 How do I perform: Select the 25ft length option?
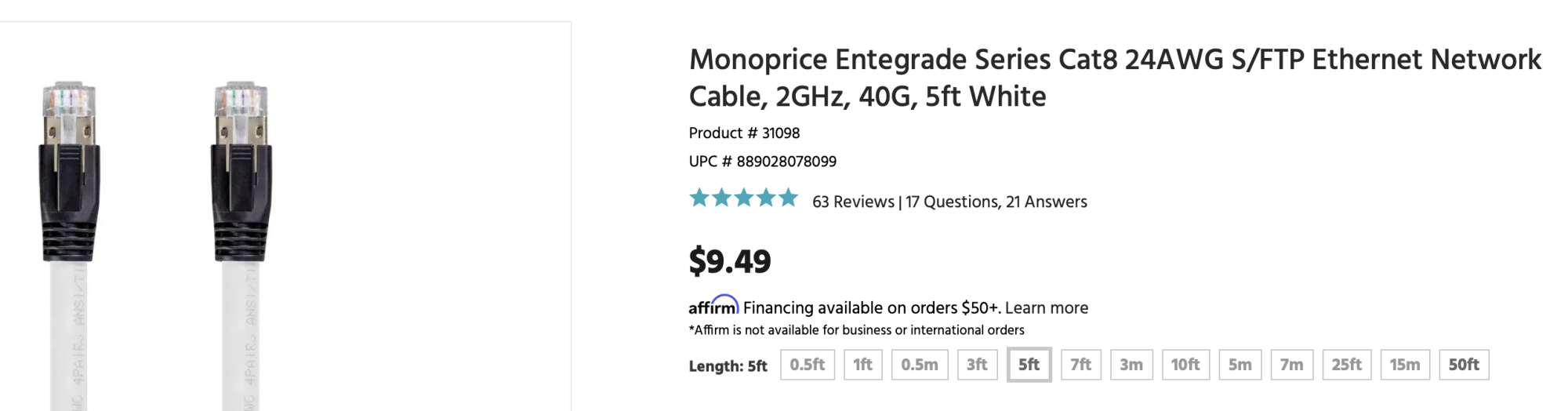pyautogui.click(x=1346, y=365)
